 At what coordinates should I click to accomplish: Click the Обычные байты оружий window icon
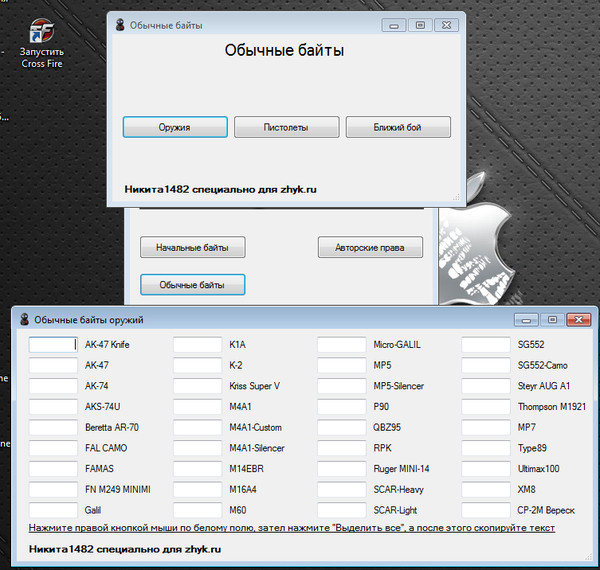coord(22,319)
